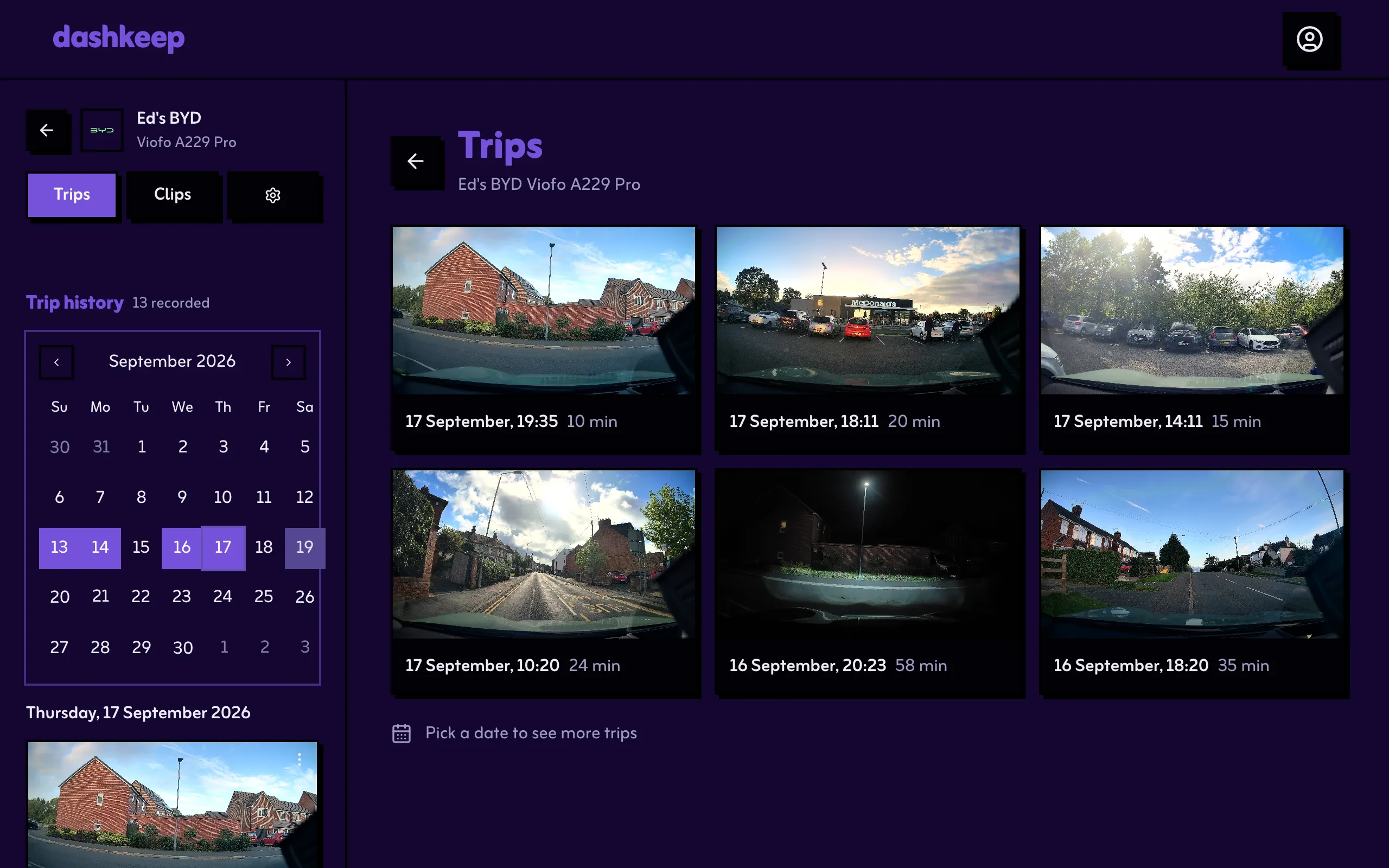Screen dimensions: 1389x868
Task: Click 'Viofo A229 Pro' camera model in sidebar
Action: pyautogui.click(x=187, y=142)
